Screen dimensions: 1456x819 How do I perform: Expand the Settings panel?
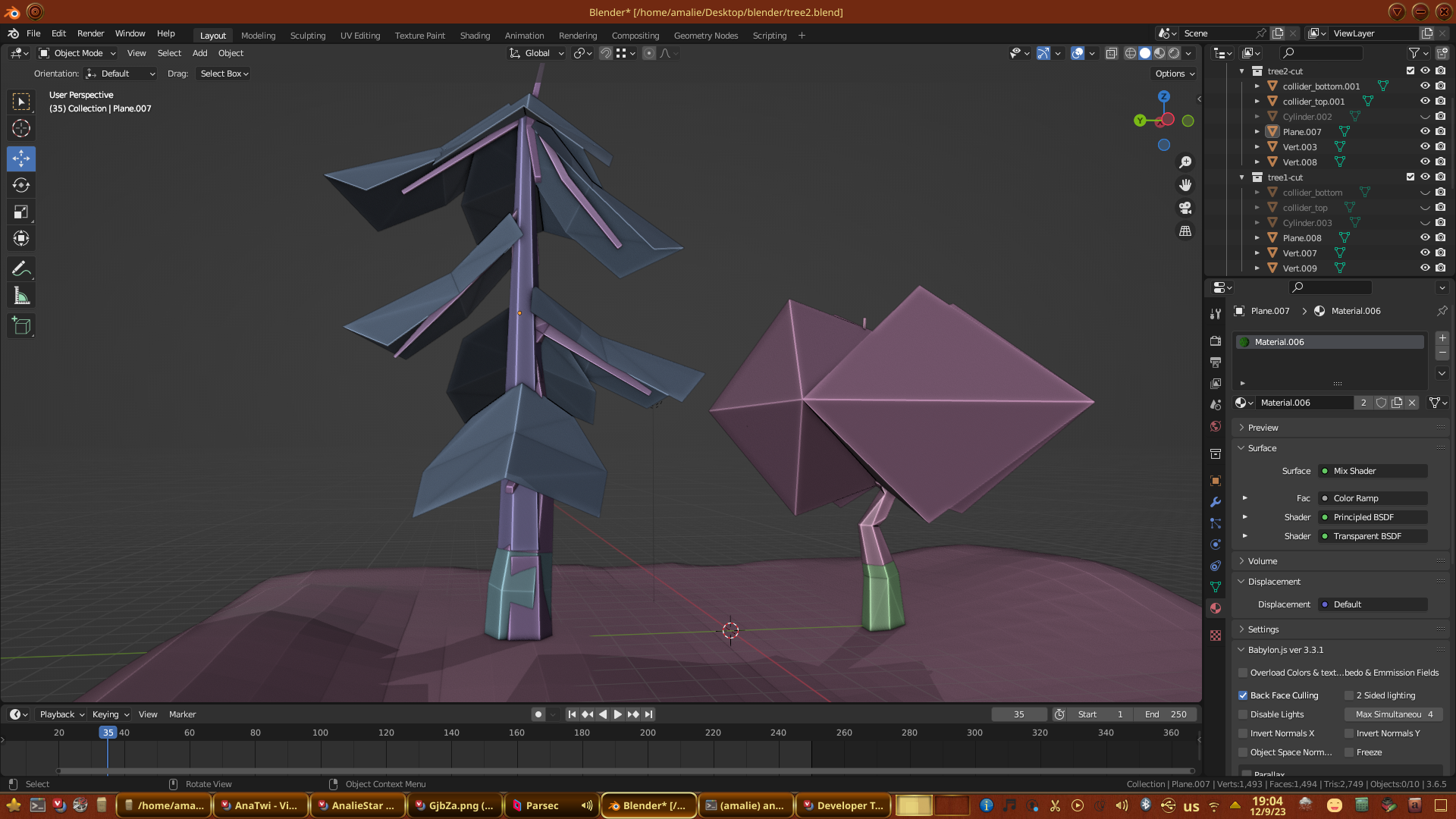(1263, 629)
